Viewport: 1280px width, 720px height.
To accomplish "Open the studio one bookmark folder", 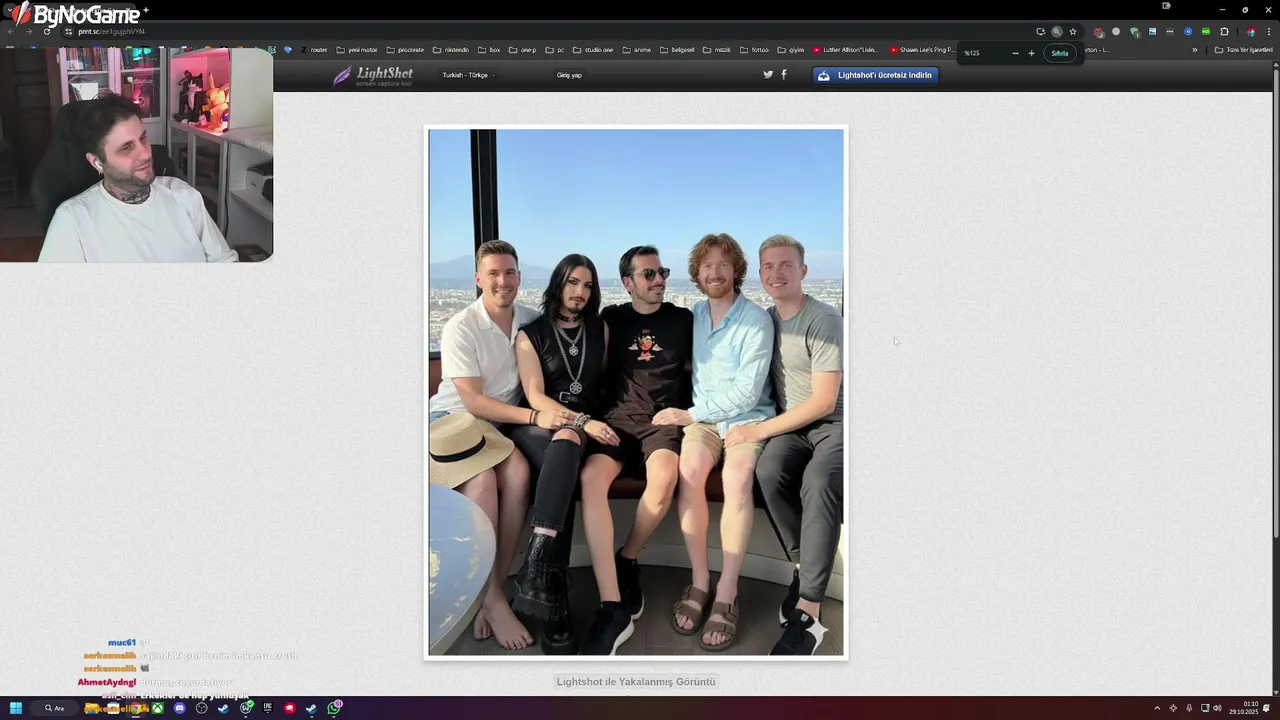I will tap(593, 50).
